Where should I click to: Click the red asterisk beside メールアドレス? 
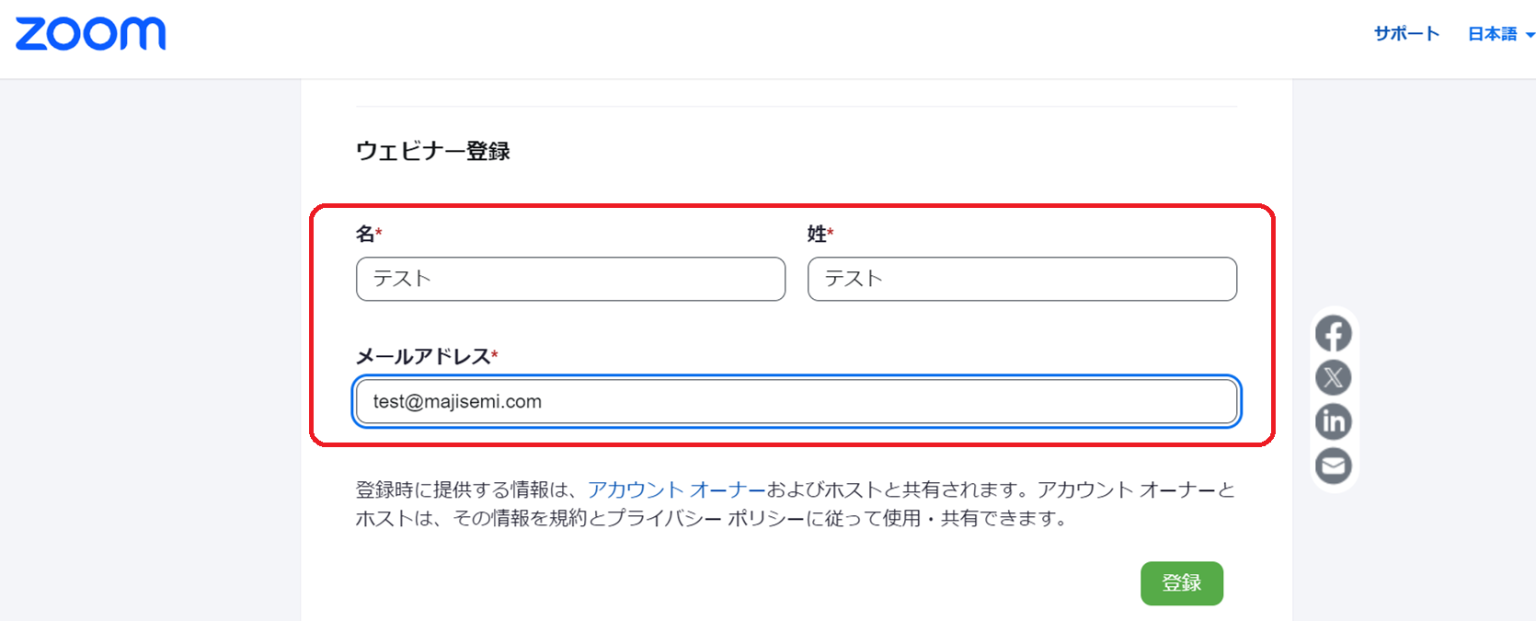[494, 354]
